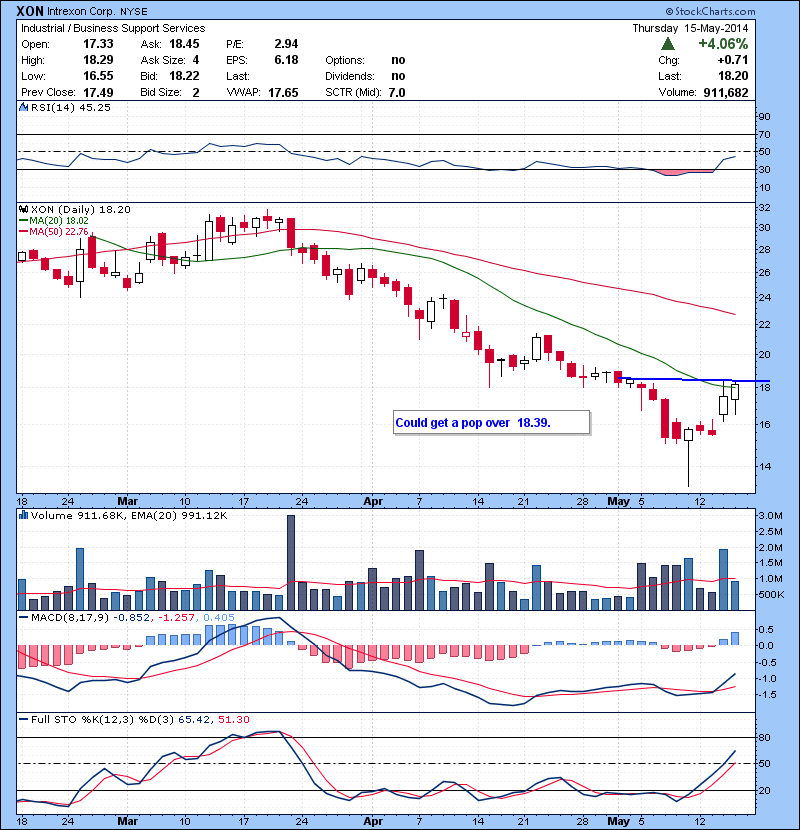Click the MACD histogram value 0.405

pyautogui.click(x=219, y=618)
